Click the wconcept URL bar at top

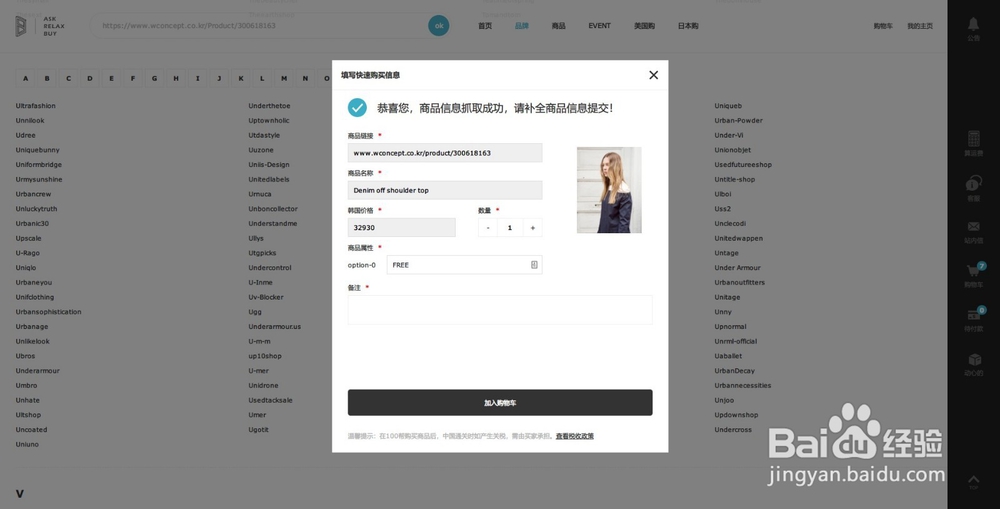point(260,26)
